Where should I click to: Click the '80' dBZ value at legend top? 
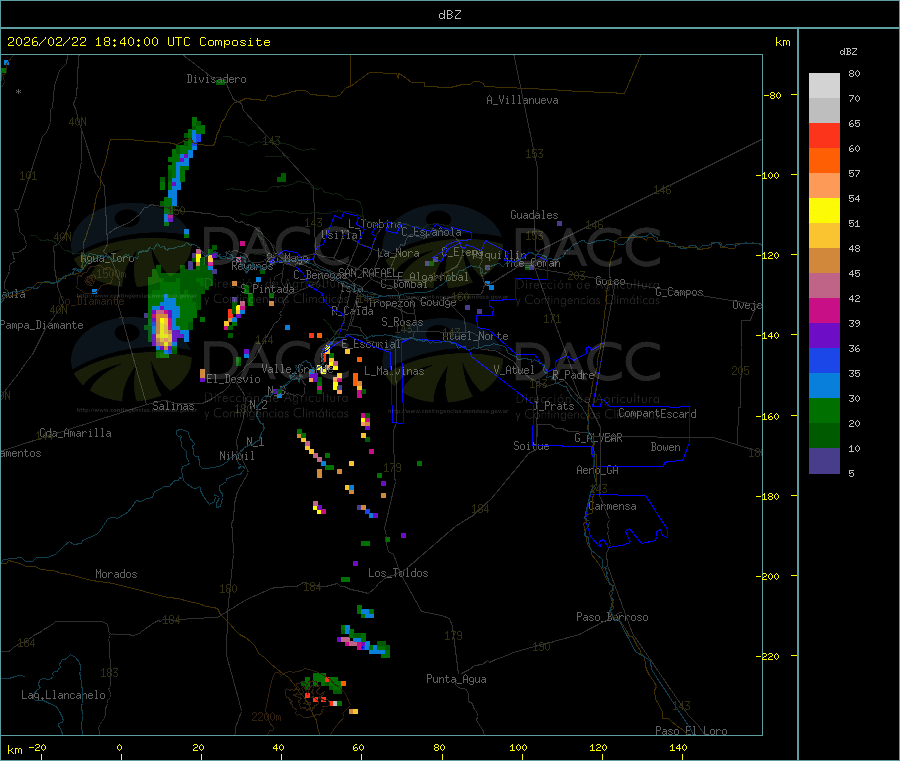tap(854, 73)
